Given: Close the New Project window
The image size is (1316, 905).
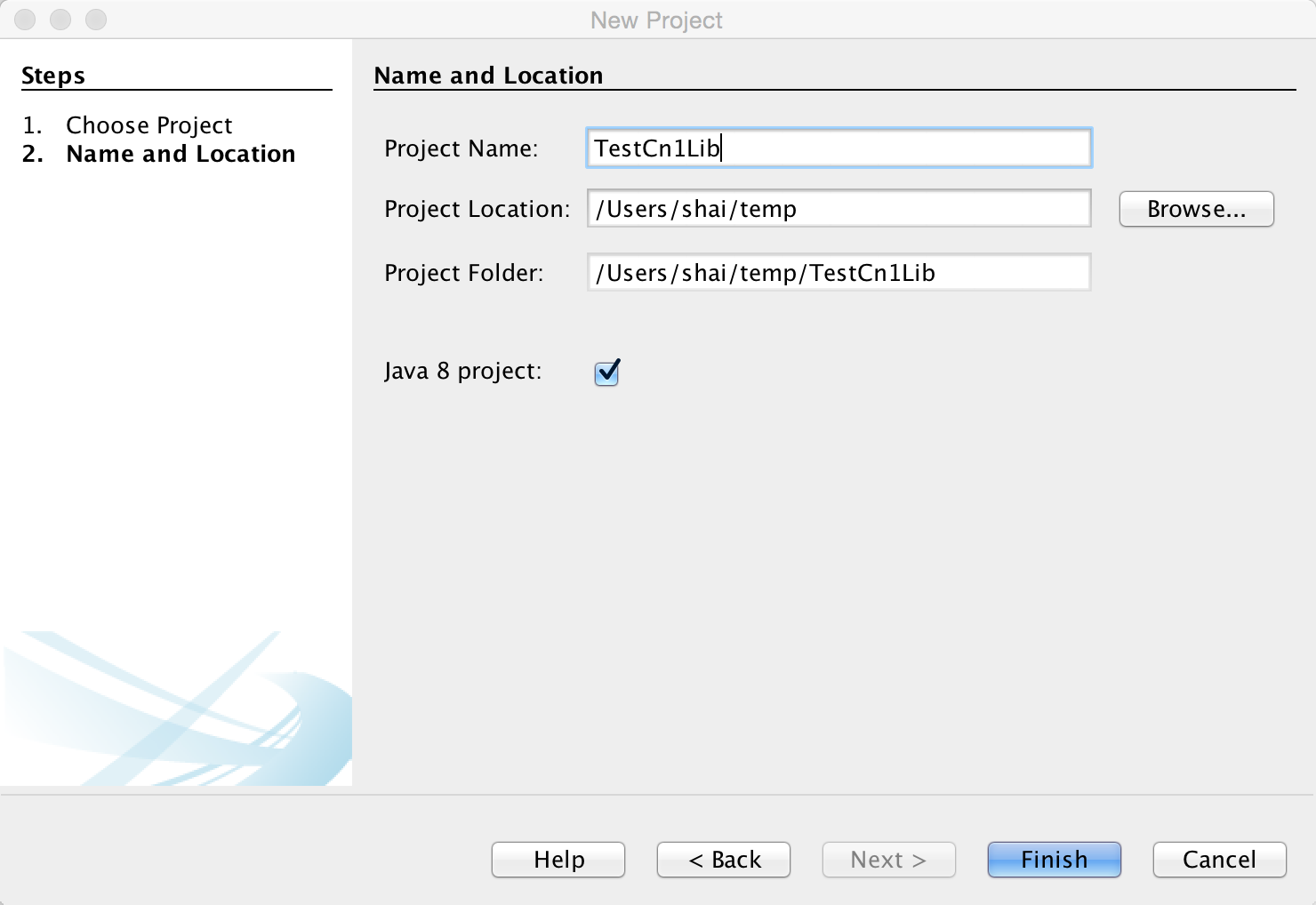Looking at the screenshot, I should pyautogui.click(x=25, y=19).
